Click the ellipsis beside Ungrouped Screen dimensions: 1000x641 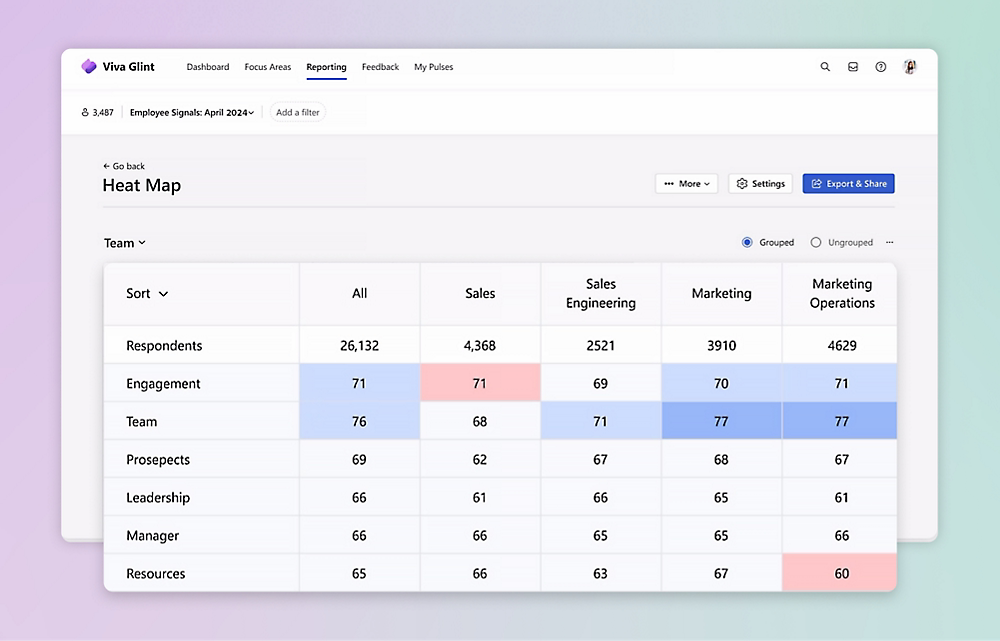[890, 243]
